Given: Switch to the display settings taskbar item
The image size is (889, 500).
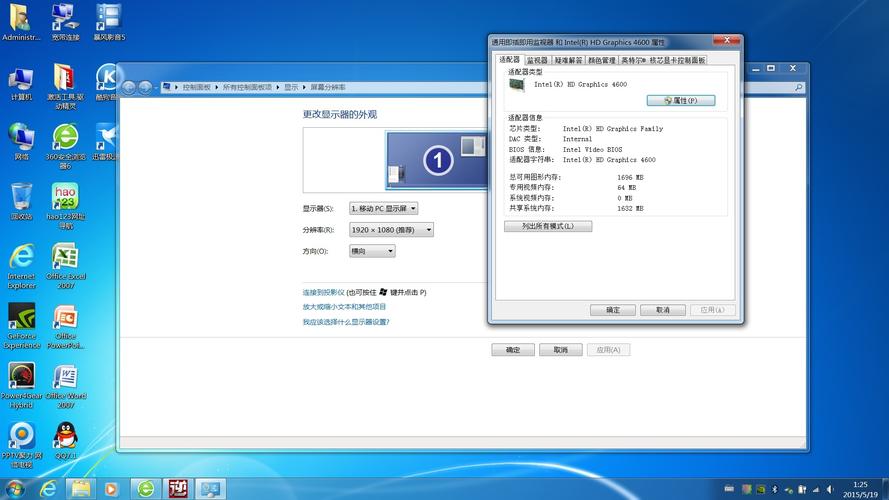Looking at the screenshot, I should click(x=210, y=489).
